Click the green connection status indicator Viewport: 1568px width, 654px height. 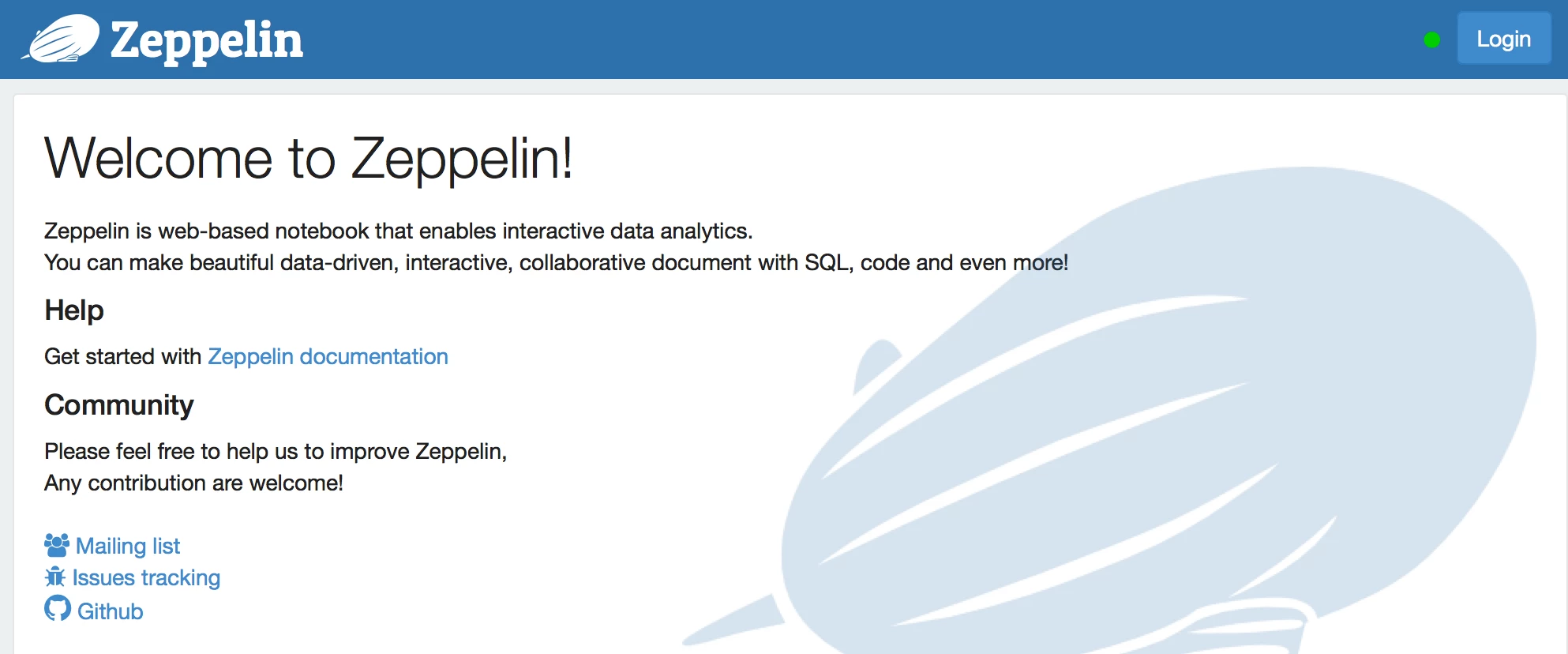coord(1431,39)
